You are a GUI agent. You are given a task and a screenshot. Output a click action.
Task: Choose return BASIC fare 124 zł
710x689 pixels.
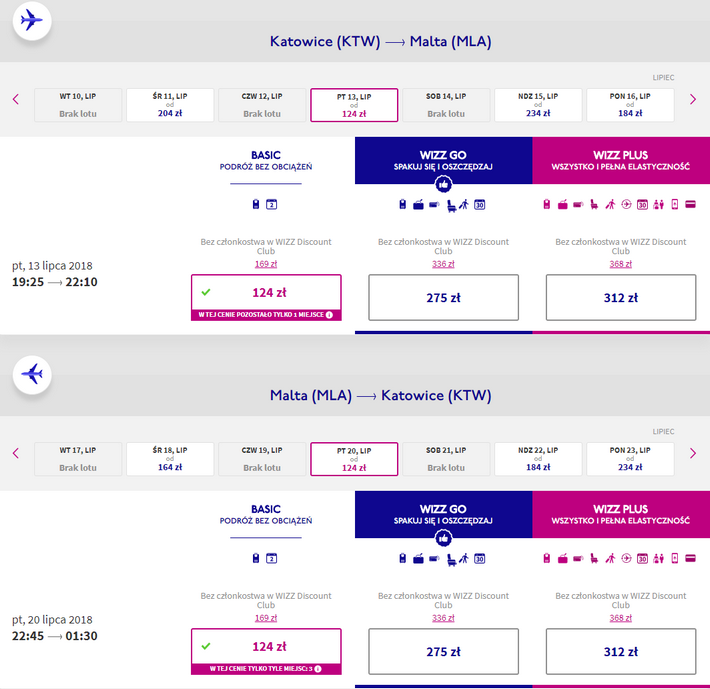[266, 651]
